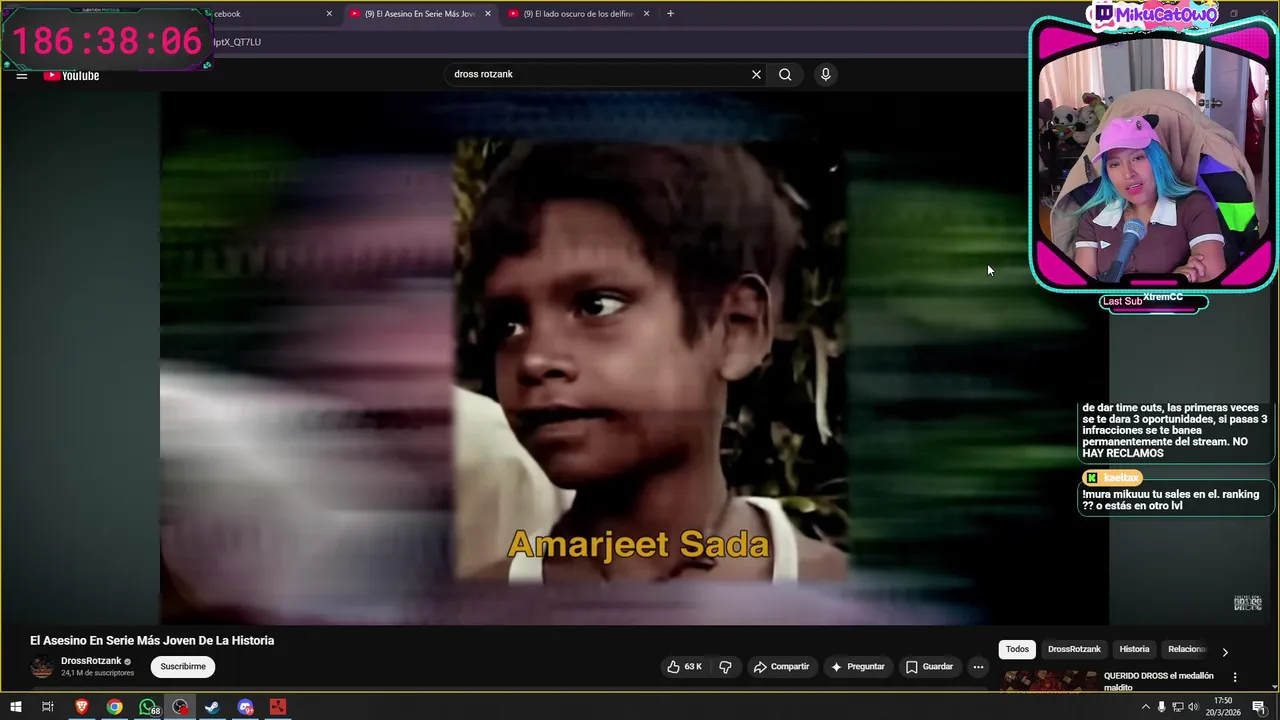Share the video with Compartir
1280x720 pixels.
click(781, 667)
